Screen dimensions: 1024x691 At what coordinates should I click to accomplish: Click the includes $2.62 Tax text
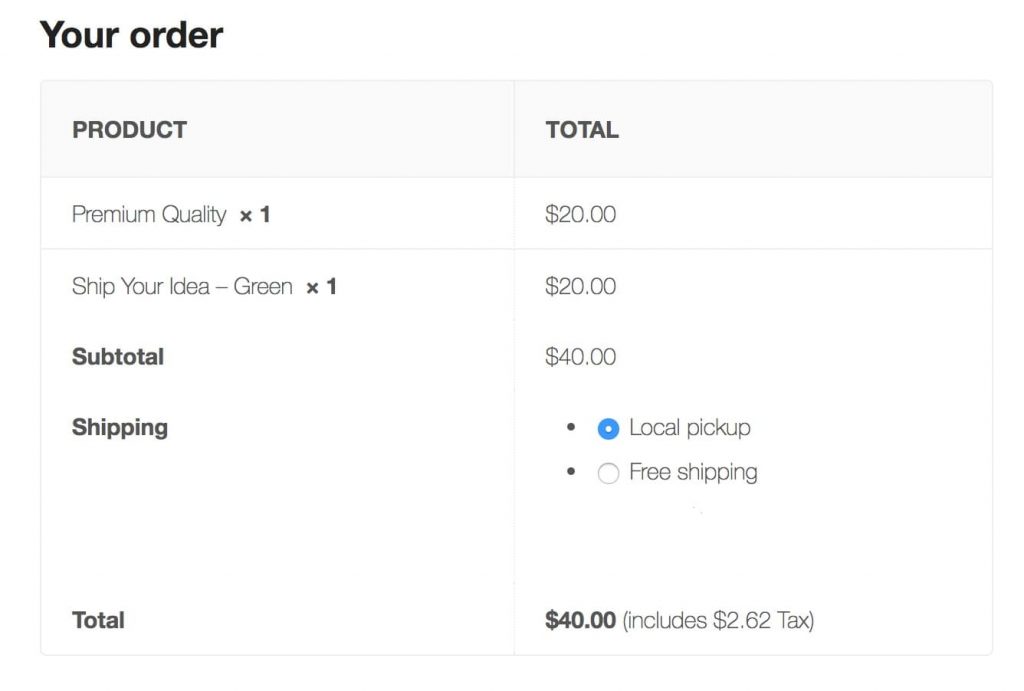point(718,620)
